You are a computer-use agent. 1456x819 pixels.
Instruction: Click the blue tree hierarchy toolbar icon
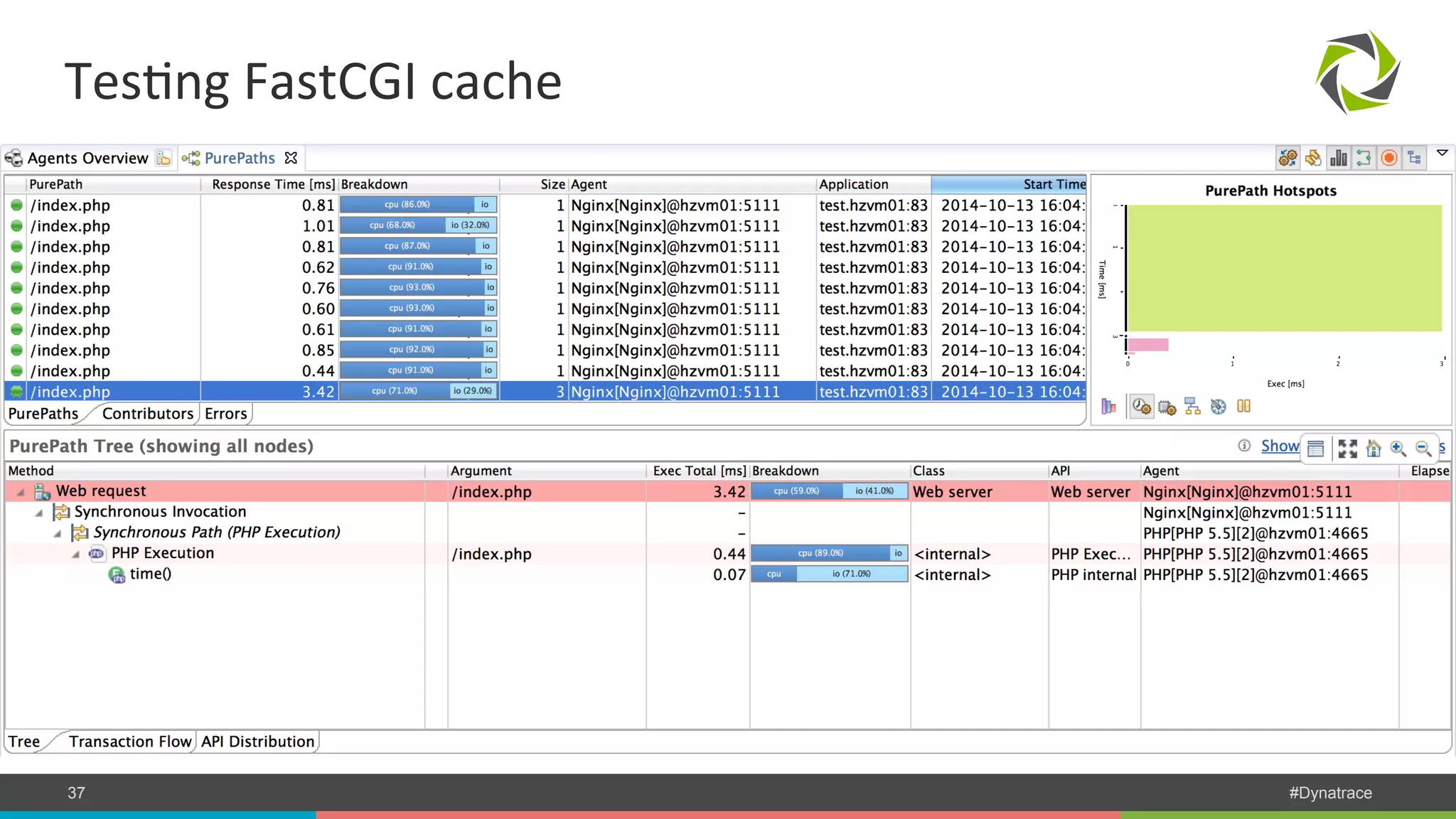(x=1415, y=158)
